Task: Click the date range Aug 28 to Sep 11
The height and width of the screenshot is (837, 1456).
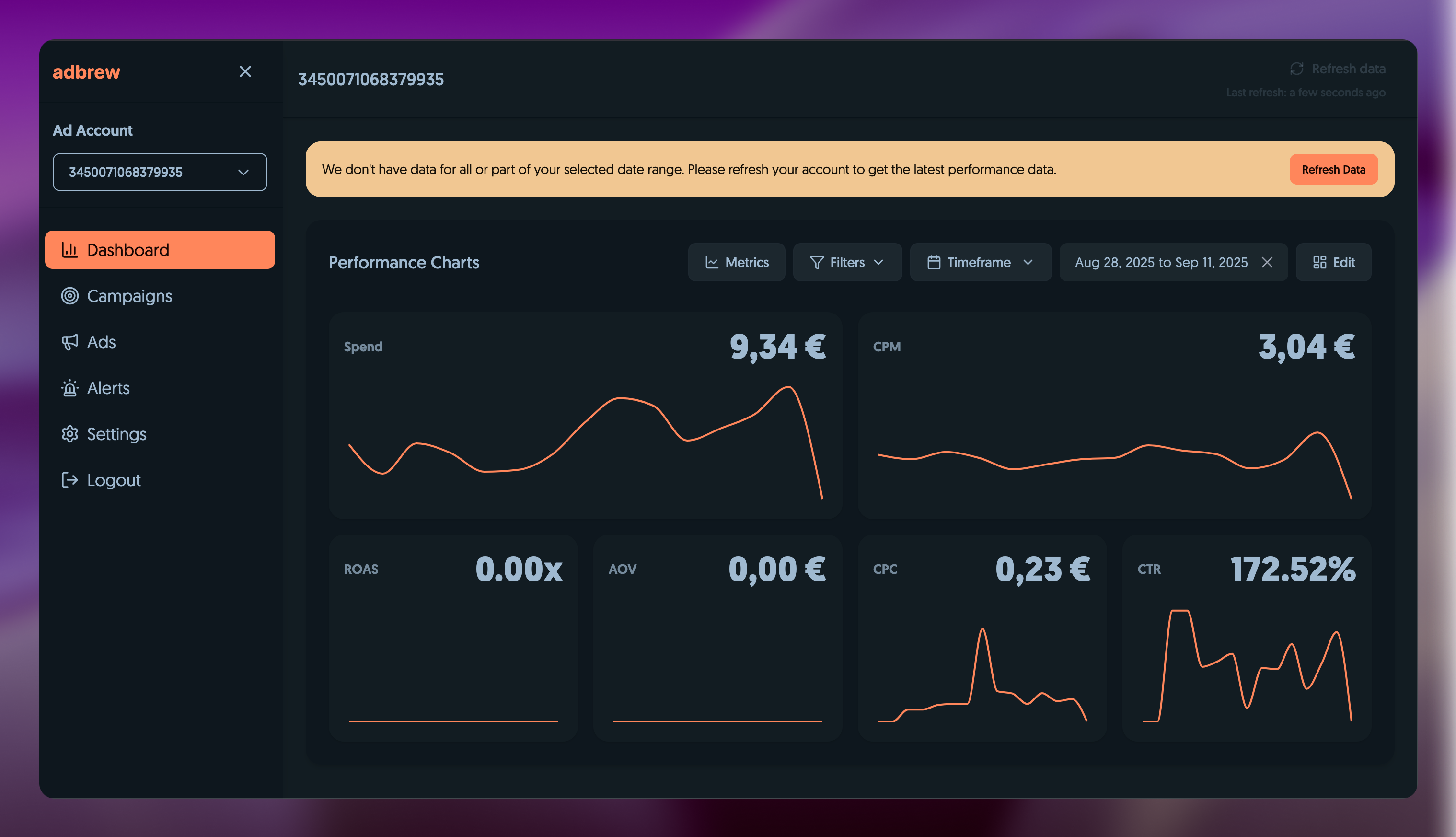Action: tap(1161, 262)
